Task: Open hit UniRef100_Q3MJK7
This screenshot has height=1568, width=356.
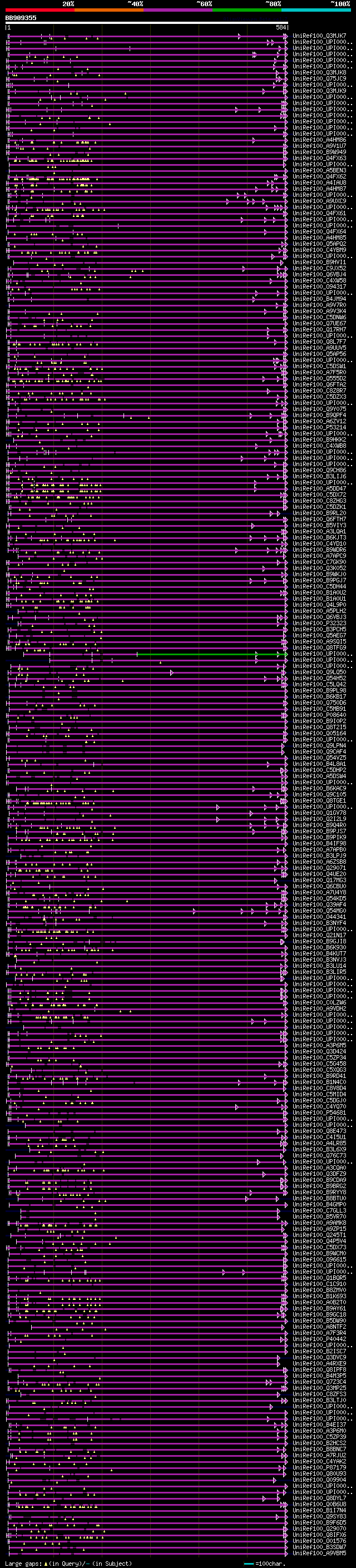Action: point(319,36)
